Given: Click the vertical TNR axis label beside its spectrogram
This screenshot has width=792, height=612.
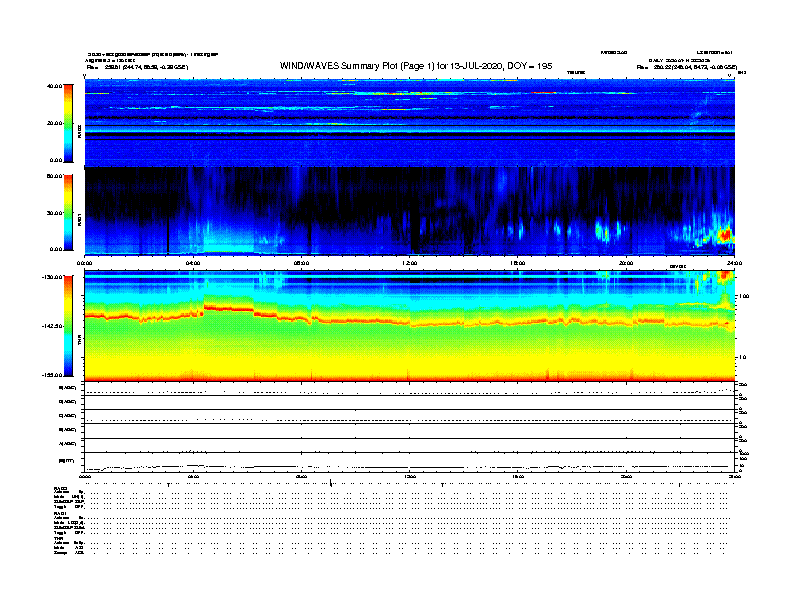Looking at the screenshot, I should point(79,341).
